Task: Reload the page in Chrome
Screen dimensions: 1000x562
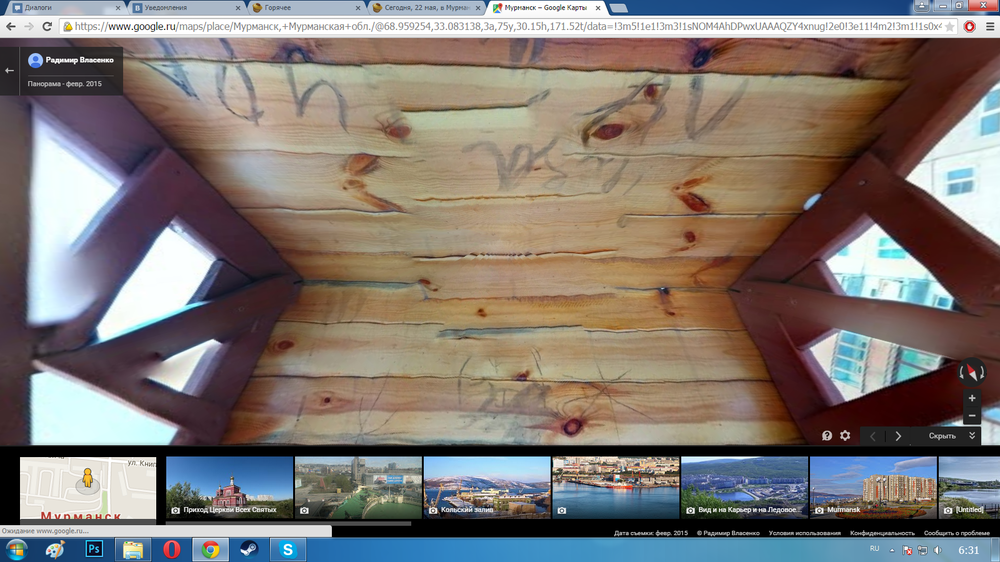Action: click(x=47, y=27)
